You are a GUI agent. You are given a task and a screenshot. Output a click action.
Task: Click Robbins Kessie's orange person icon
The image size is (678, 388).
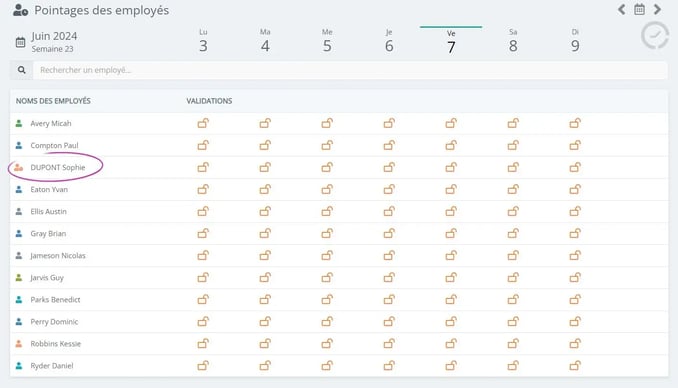(19, 343)
